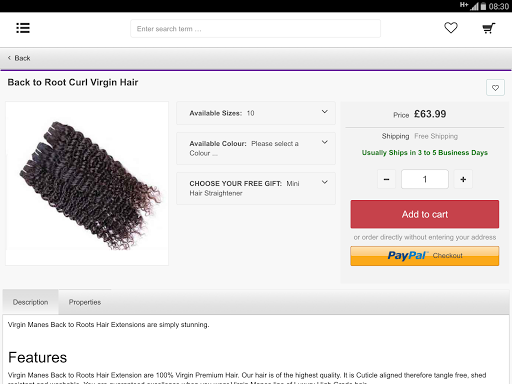Viewport: 512px width, 384px height.
Task: Add product to wishlist heart button
Action: tap(495, 88)
